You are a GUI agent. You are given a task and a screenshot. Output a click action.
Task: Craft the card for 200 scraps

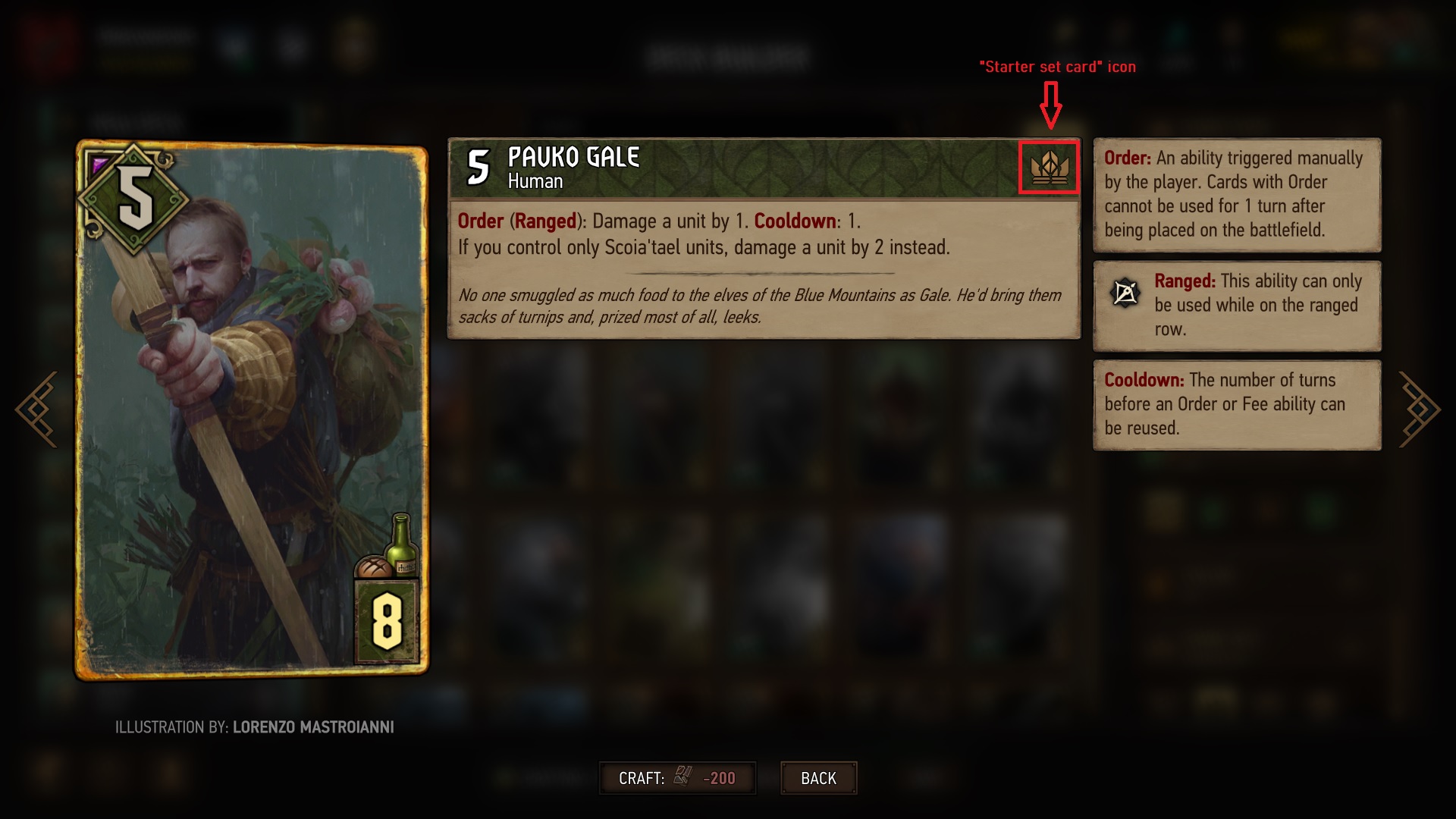click(677, 778)
